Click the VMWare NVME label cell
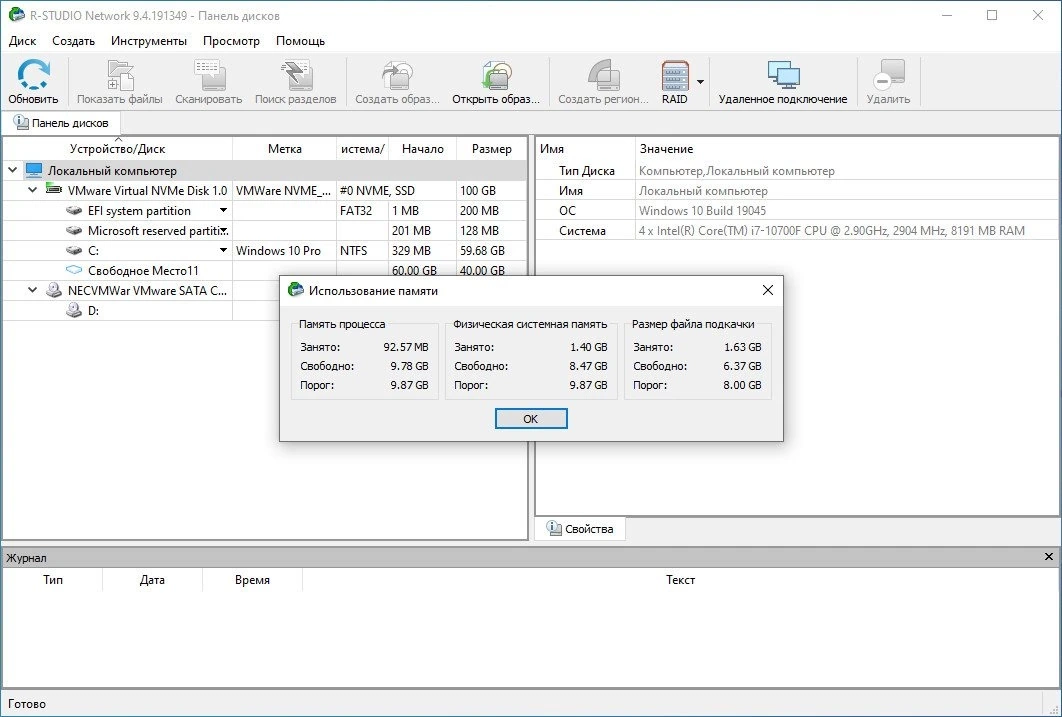The width and height of the screenshot is (1062, 717). click(x=284, y=191)
